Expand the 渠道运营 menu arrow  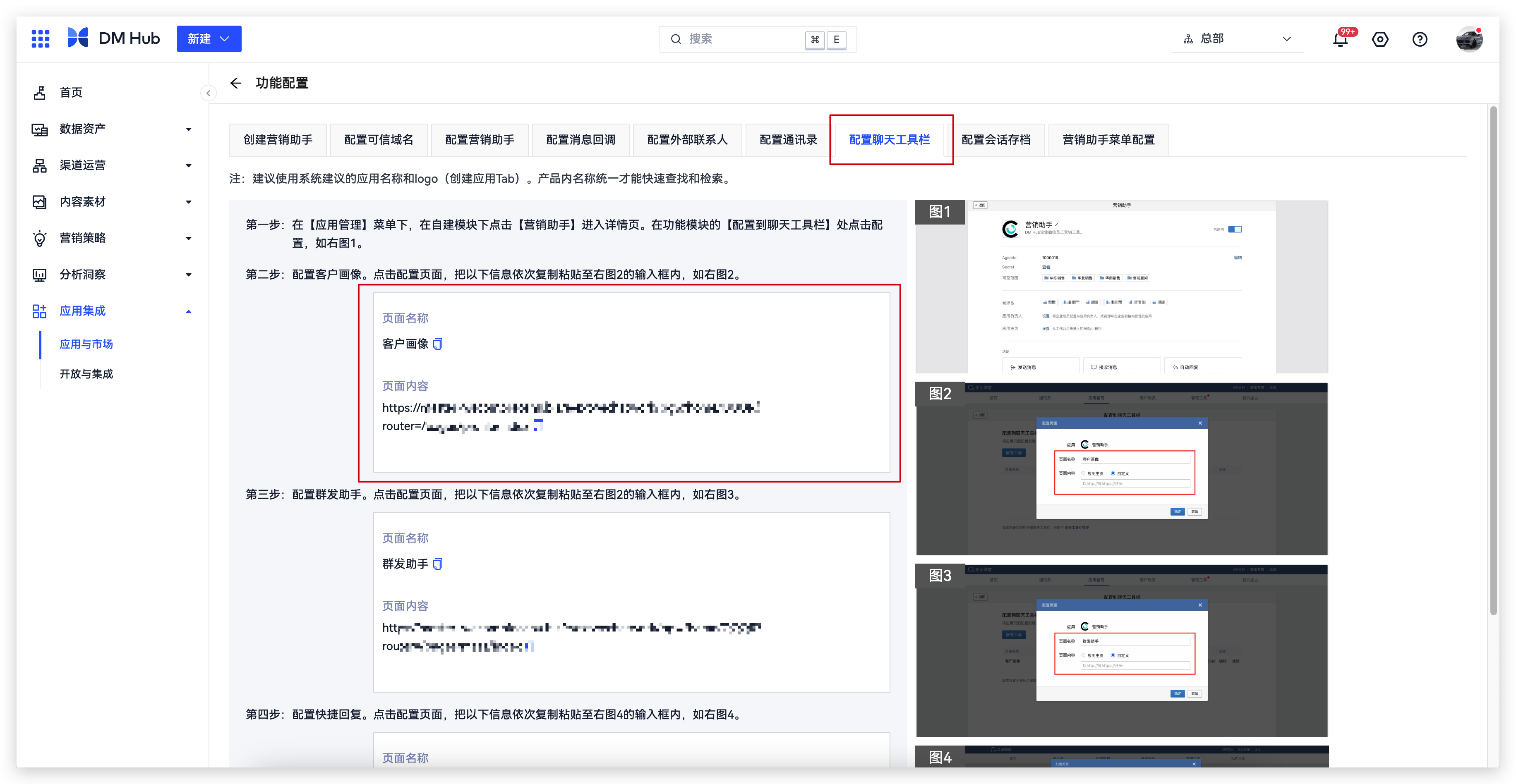point(188,166)
